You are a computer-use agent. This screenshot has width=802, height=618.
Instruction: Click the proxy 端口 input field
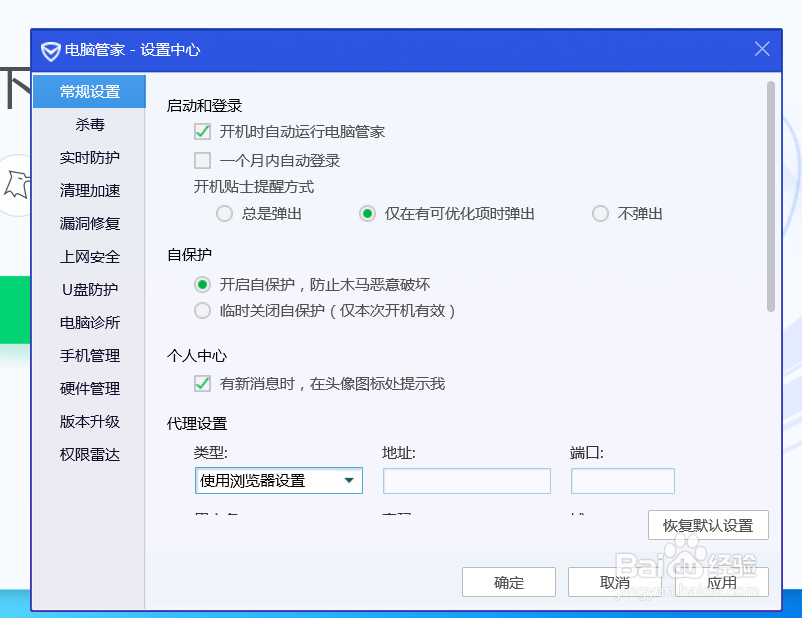pos(622,481)
